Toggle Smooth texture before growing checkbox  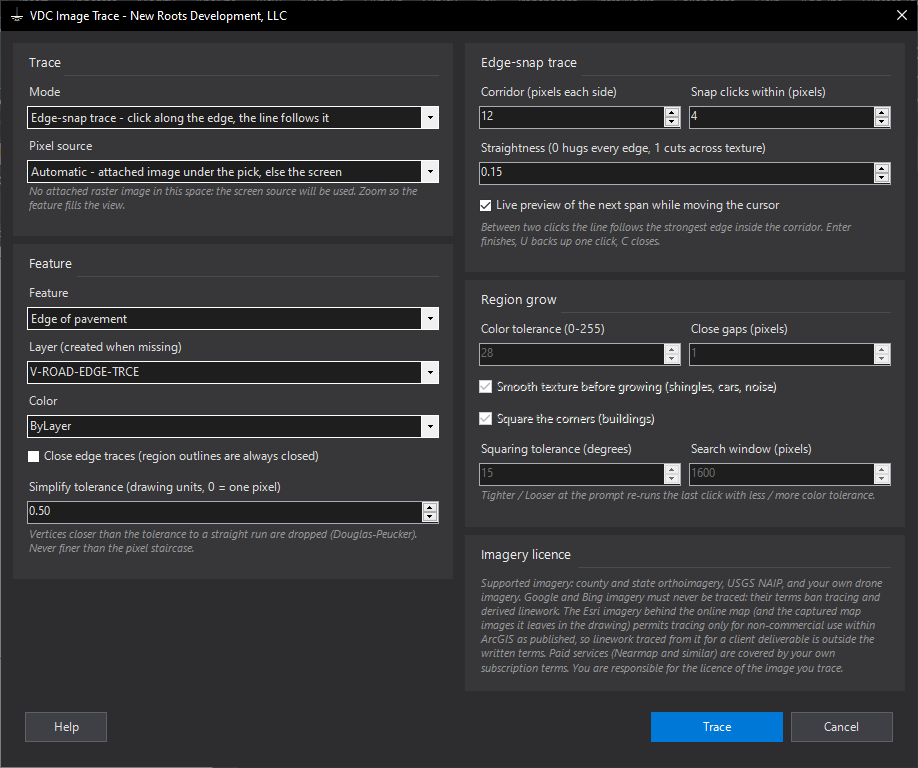pos(485,387)
